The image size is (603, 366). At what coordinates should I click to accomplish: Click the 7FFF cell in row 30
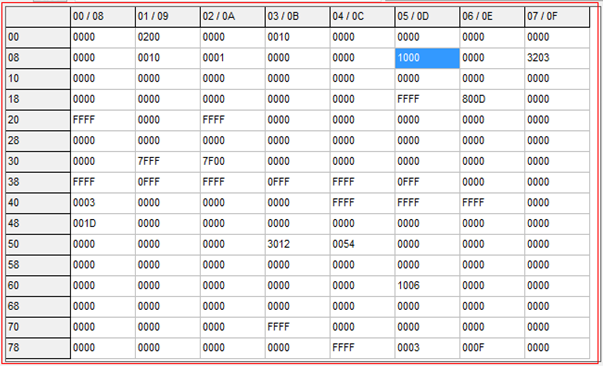pos(167,161)
